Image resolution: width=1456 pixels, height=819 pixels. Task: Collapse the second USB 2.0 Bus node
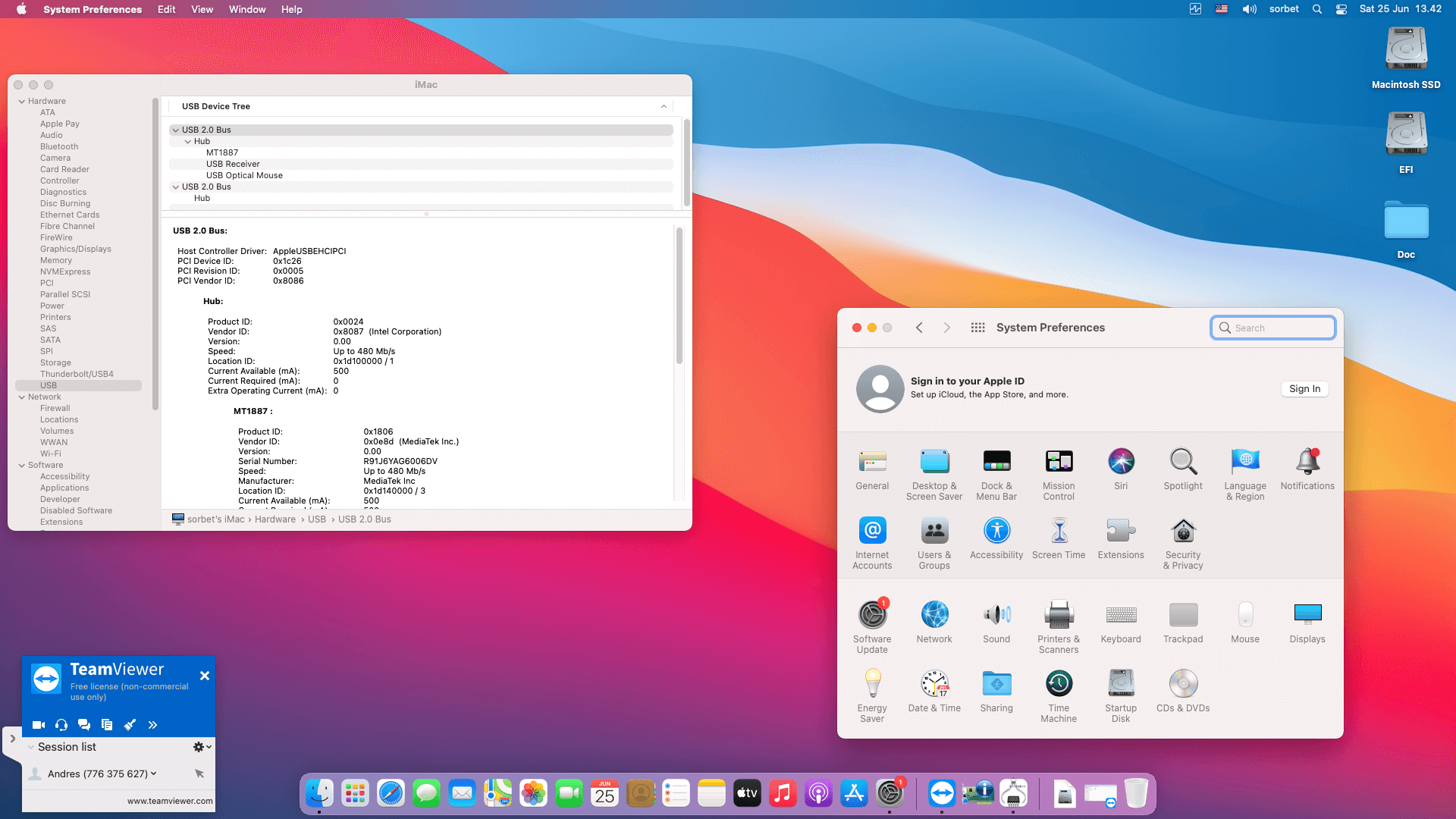click(x=176, y=187)
